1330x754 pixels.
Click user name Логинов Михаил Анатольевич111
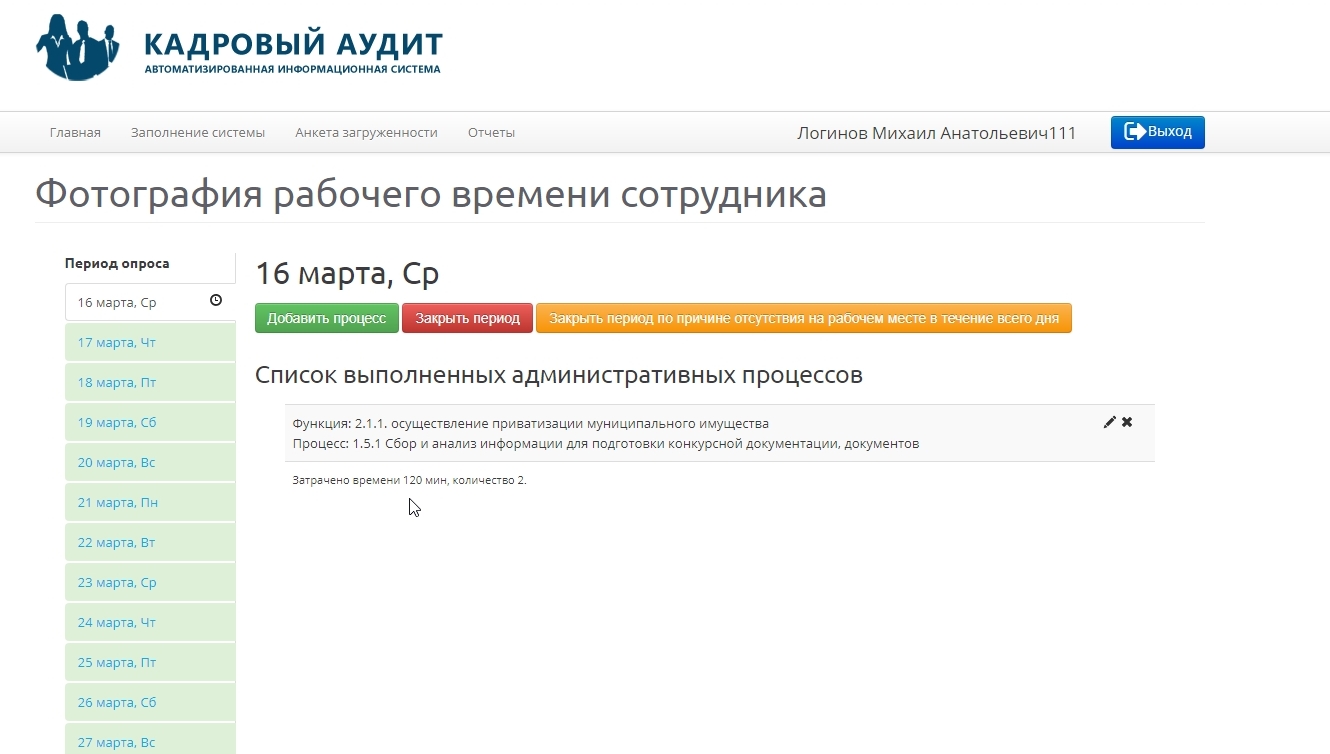click(x=936, y=133)
